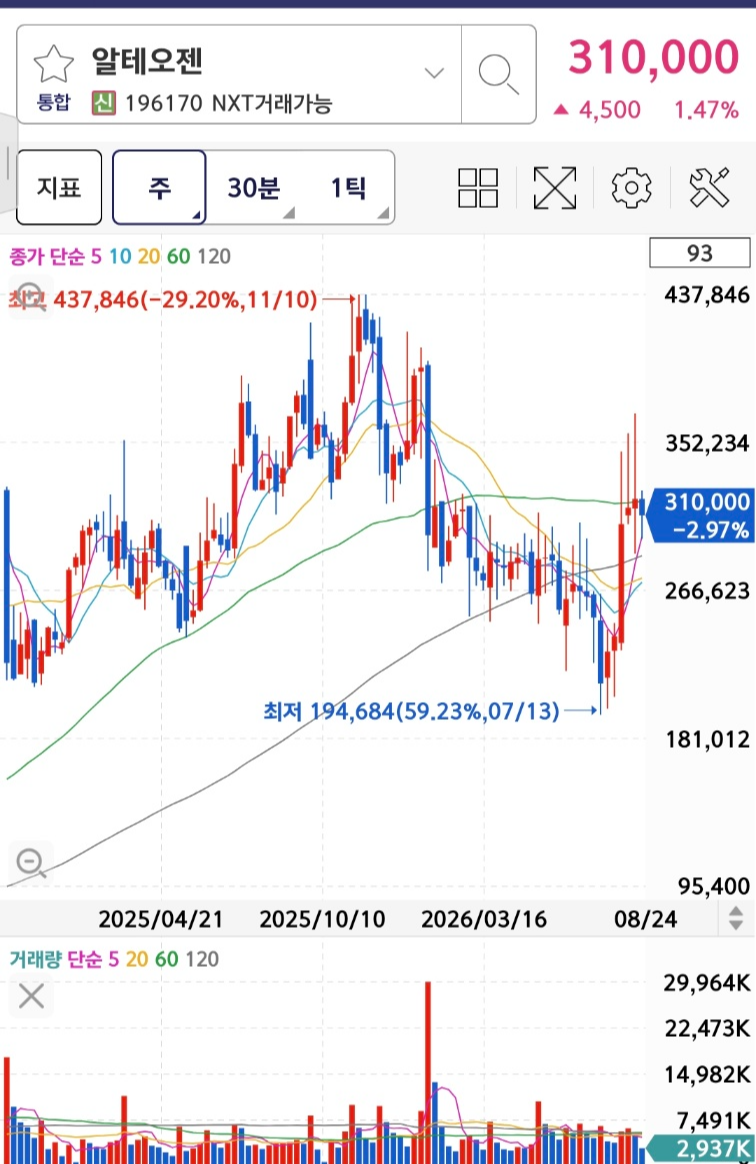Expand chart to fullscreen with arrows icon
This screenshot has height=1164, width=756.
[x=555, y=187]
